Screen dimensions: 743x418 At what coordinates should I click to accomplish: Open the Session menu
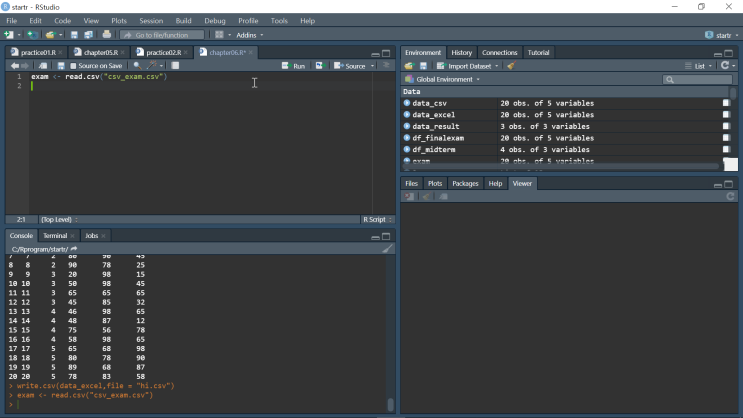tap(151, 21)
